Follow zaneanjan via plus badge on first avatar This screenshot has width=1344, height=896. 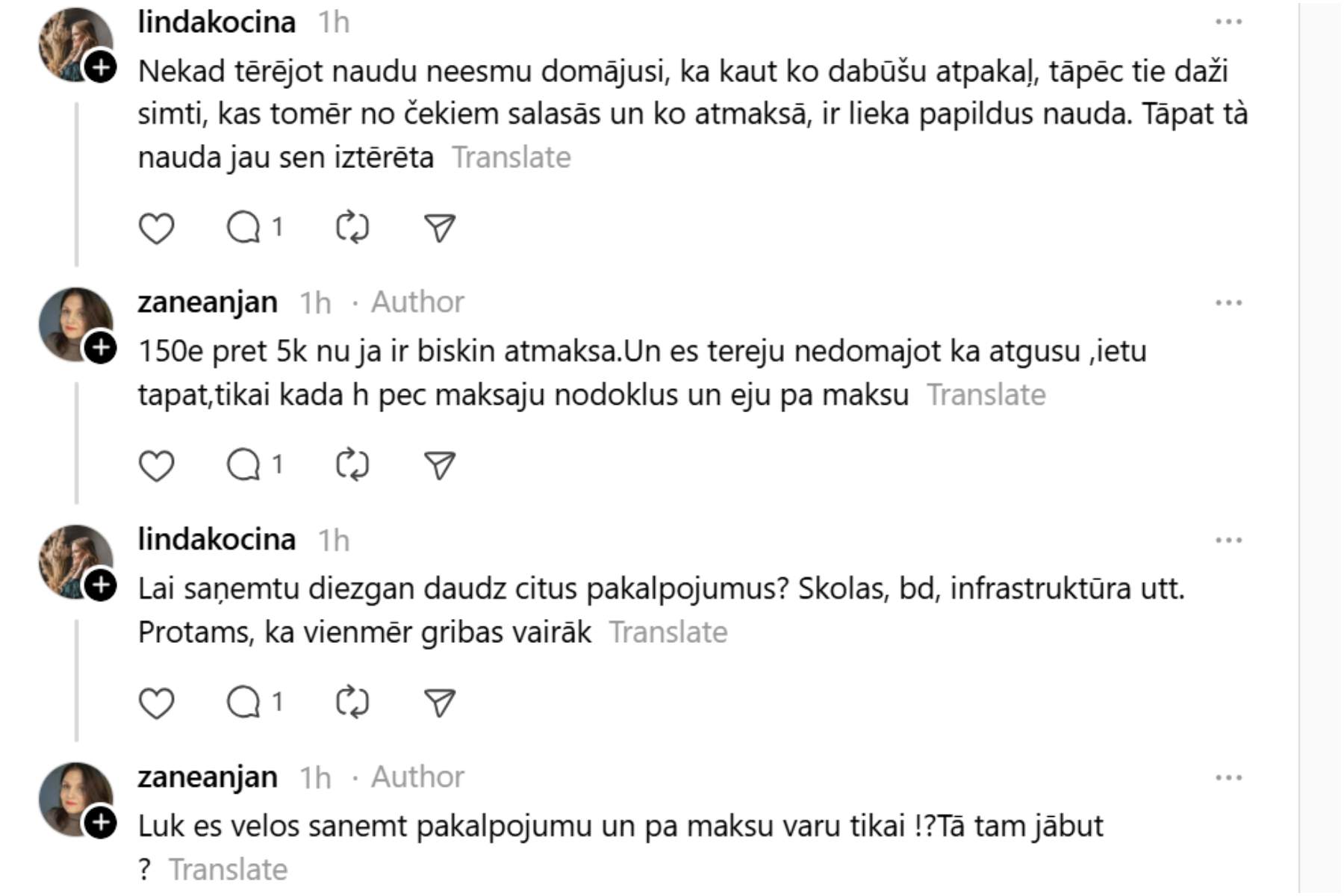click(100, 349)
